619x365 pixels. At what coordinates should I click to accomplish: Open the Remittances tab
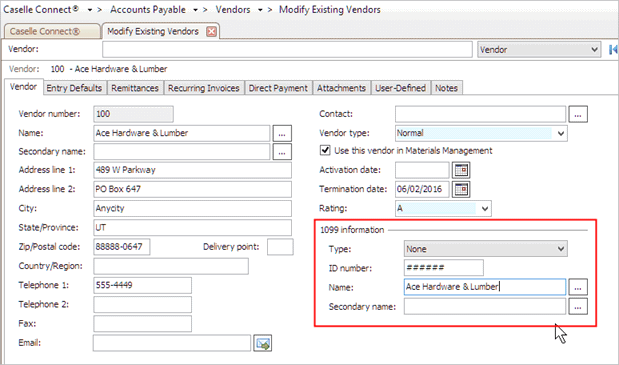pyautogui.click(x=135, y=88)
